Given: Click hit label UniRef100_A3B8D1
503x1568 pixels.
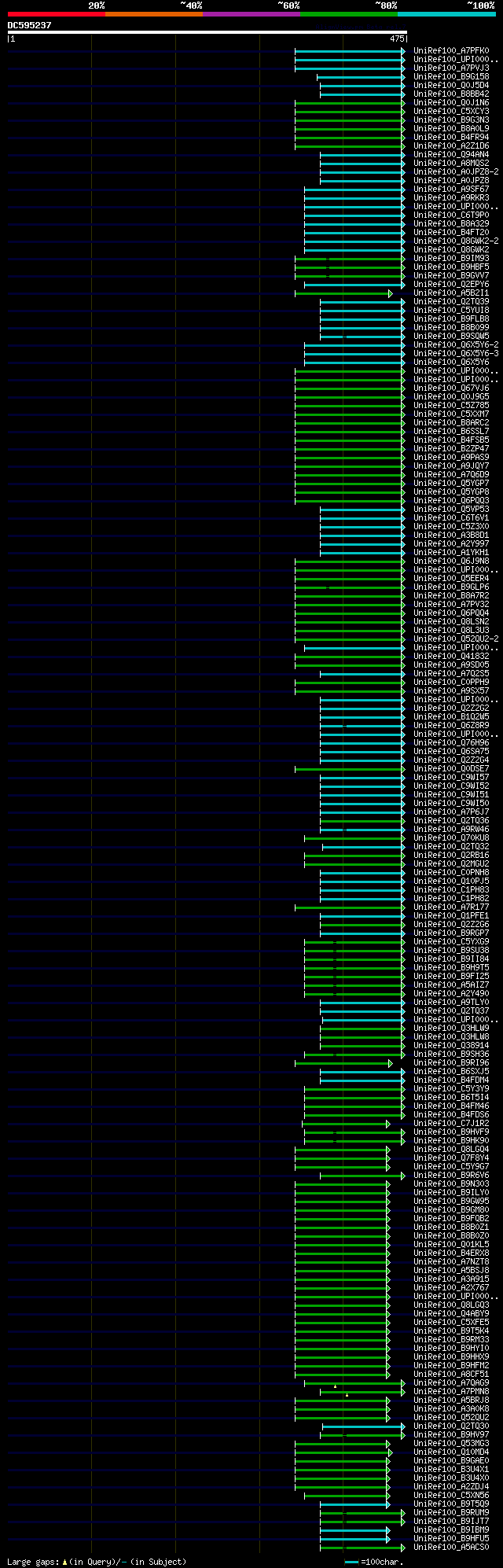Looking at the screenshot, I should 451,536.
